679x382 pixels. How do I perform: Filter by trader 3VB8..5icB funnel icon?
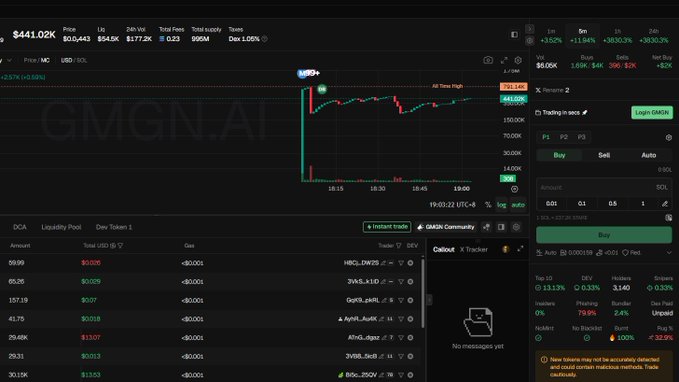(x=401, y=356)
